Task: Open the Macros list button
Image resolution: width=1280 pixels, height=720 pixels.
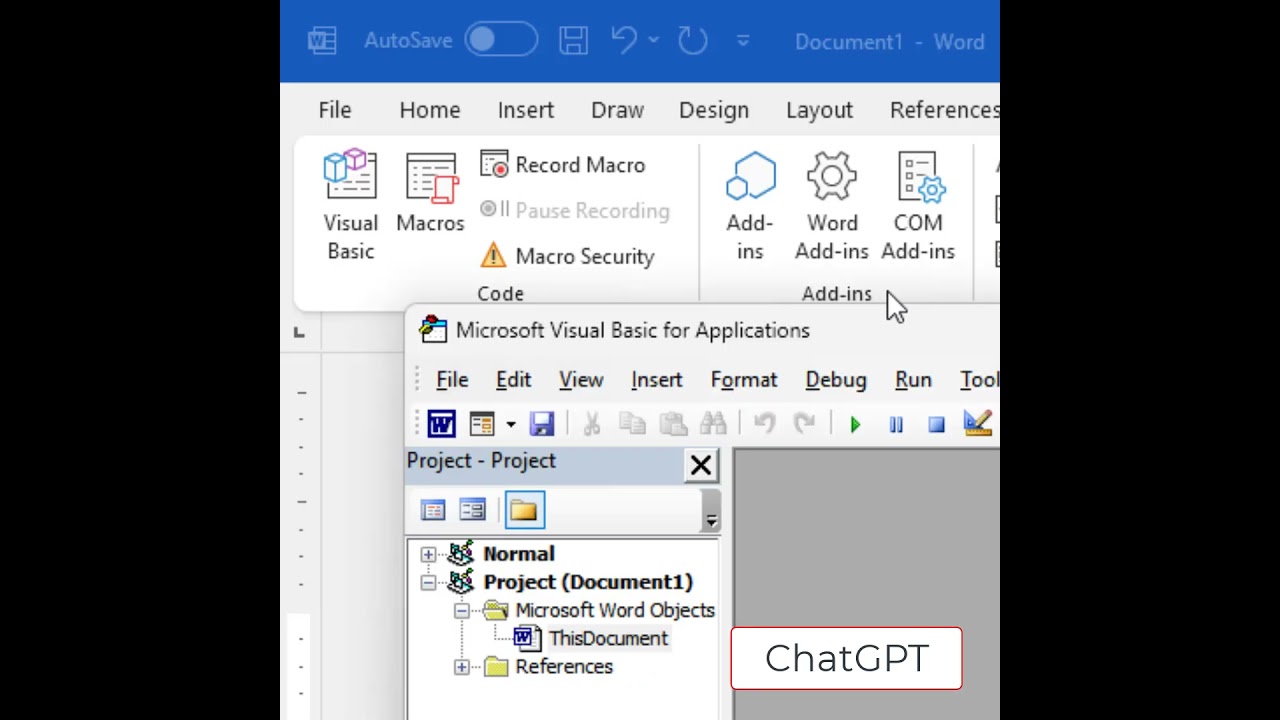Action: [430, 193]
